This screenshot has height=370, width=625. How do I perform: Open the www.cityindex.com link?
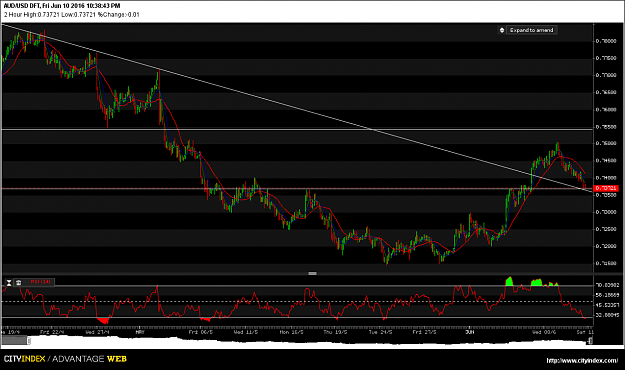pyautogui.click(x=582, y=360)
